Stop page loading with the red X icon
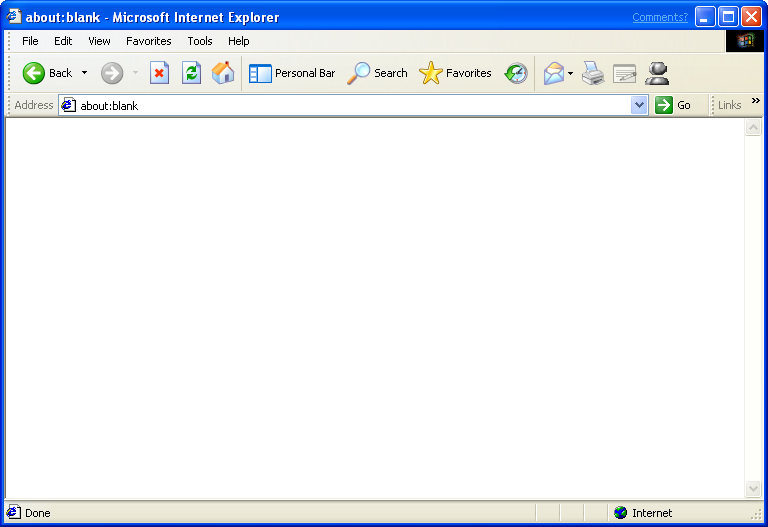The width and height of the screenshot is (768, 527). coord(159,73)
